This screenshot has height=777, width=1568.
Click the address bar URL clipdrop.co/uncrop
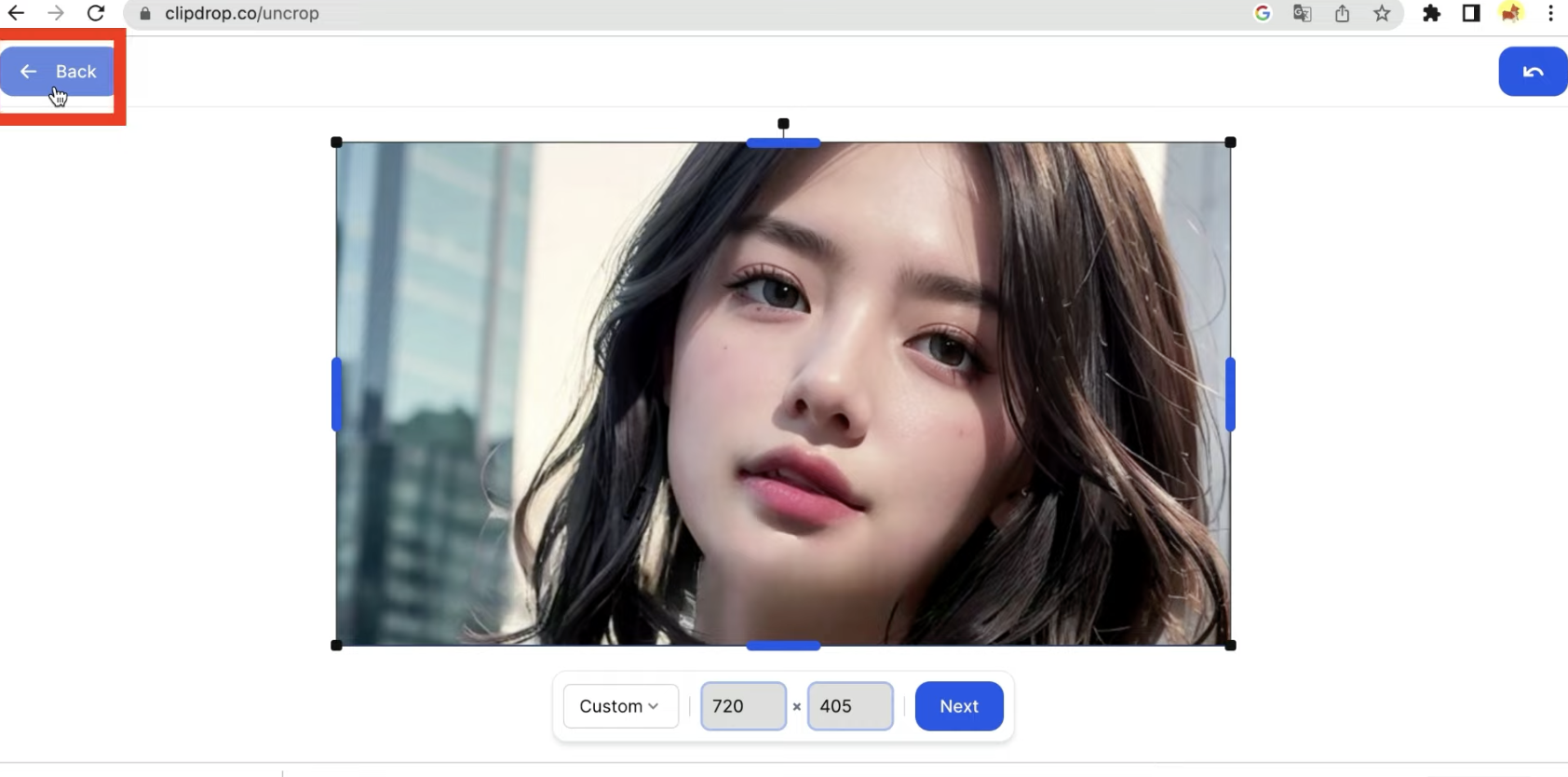[242, 13]
